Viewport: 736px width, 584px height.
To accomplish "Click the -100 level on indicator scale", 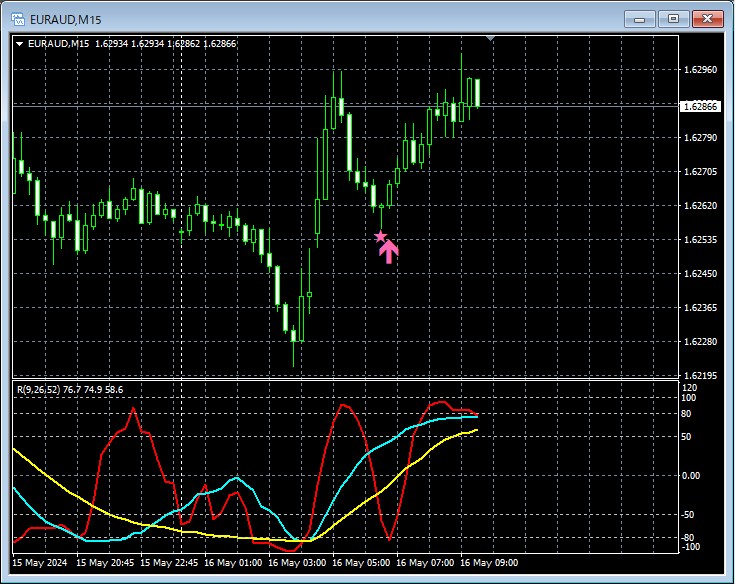I will [689, 547].
